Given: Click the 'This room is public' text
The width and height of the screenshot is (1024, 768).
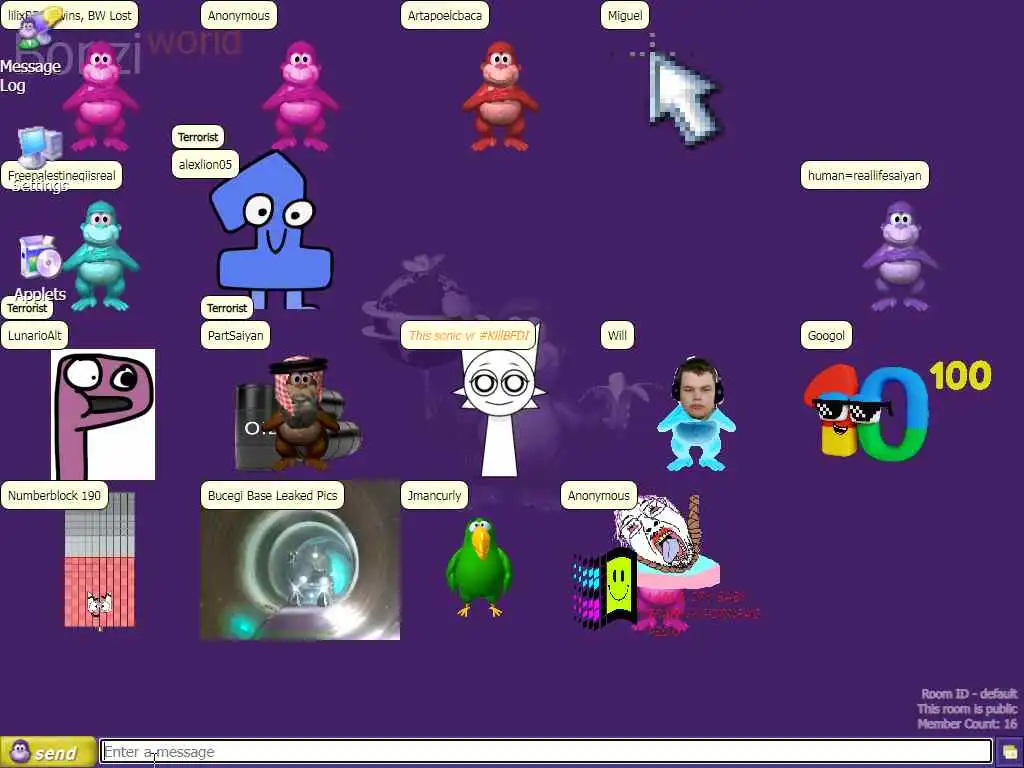Looking at the screenshot, I should click(x=967, y=709).
